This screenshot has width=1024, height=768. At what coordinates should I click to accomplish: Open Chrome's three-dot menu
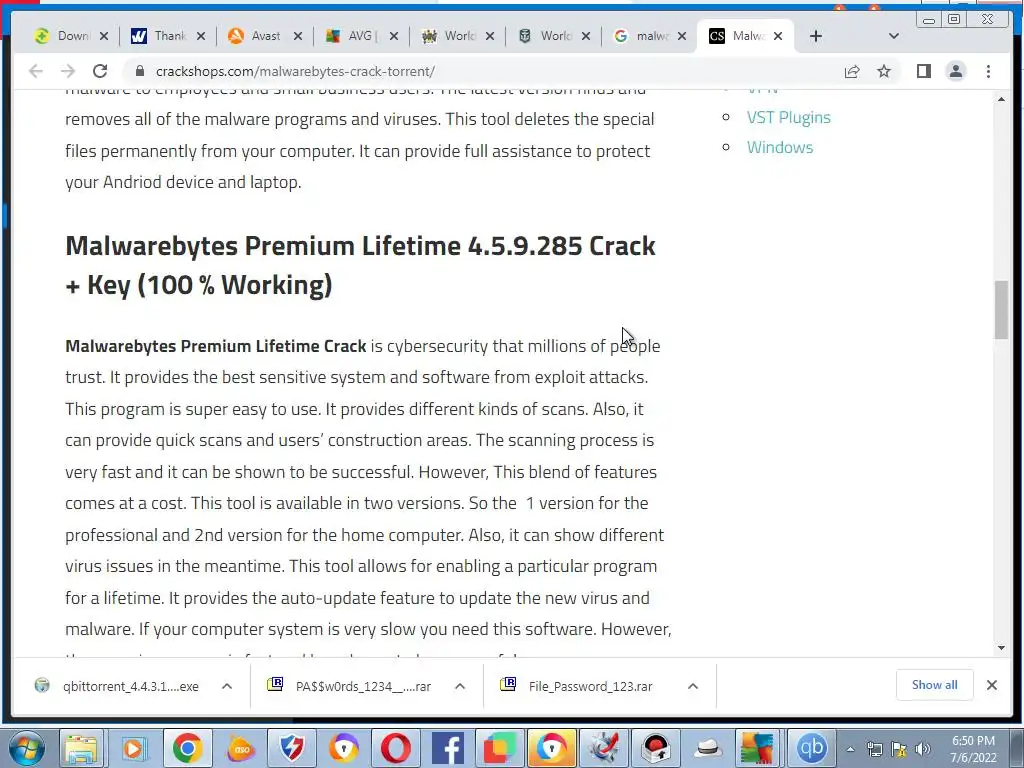pos(988,71)
